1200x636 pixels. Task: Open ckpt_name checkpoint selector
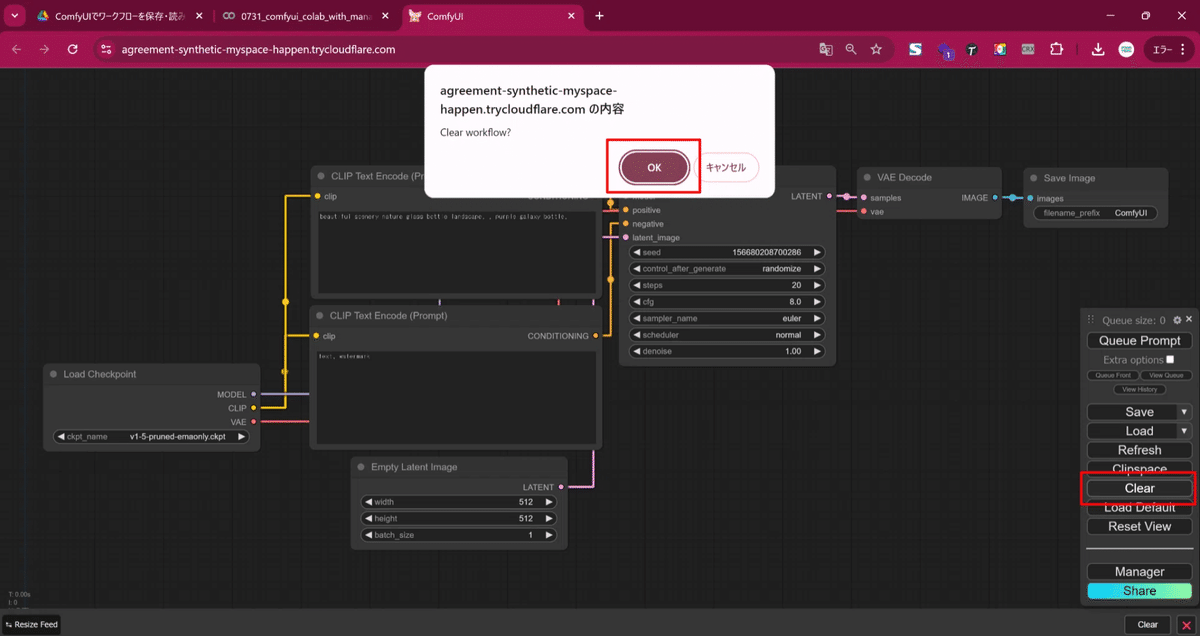tap(151, 436)
